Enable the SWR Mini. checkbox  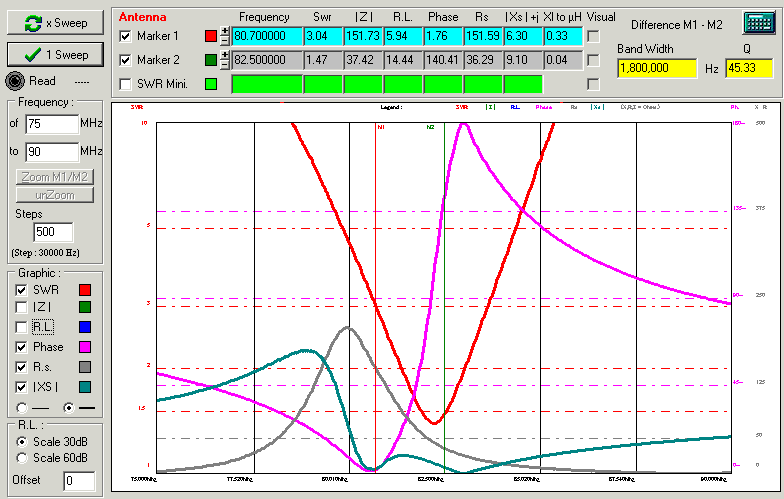125,84
